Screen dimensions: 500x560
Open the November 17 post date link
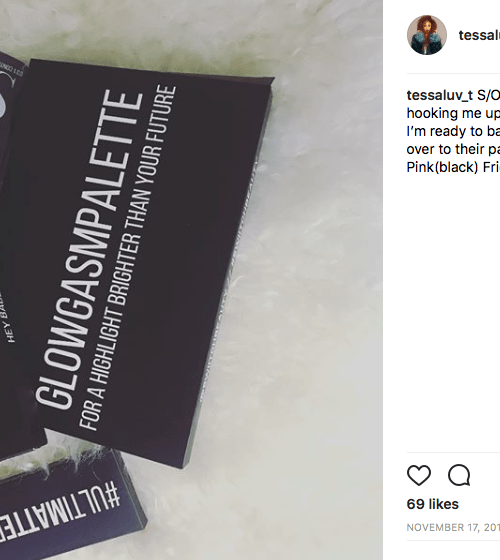click(x=453, y=527)
